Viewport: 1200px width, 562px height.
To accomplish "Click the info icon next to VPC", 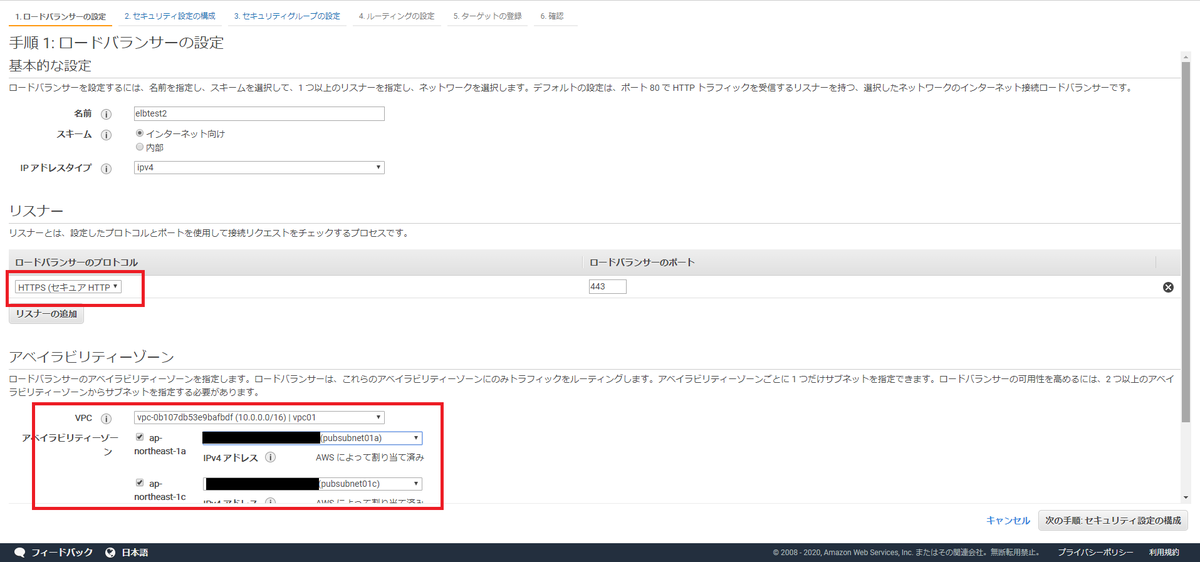I will pos(106,418).
